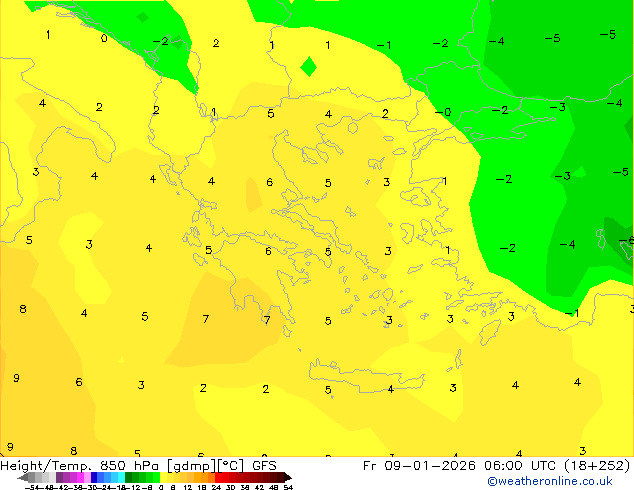The image size is (634, 490).
Task: Select the grey swatch in the legend
Action: click(x=32, y=477)
